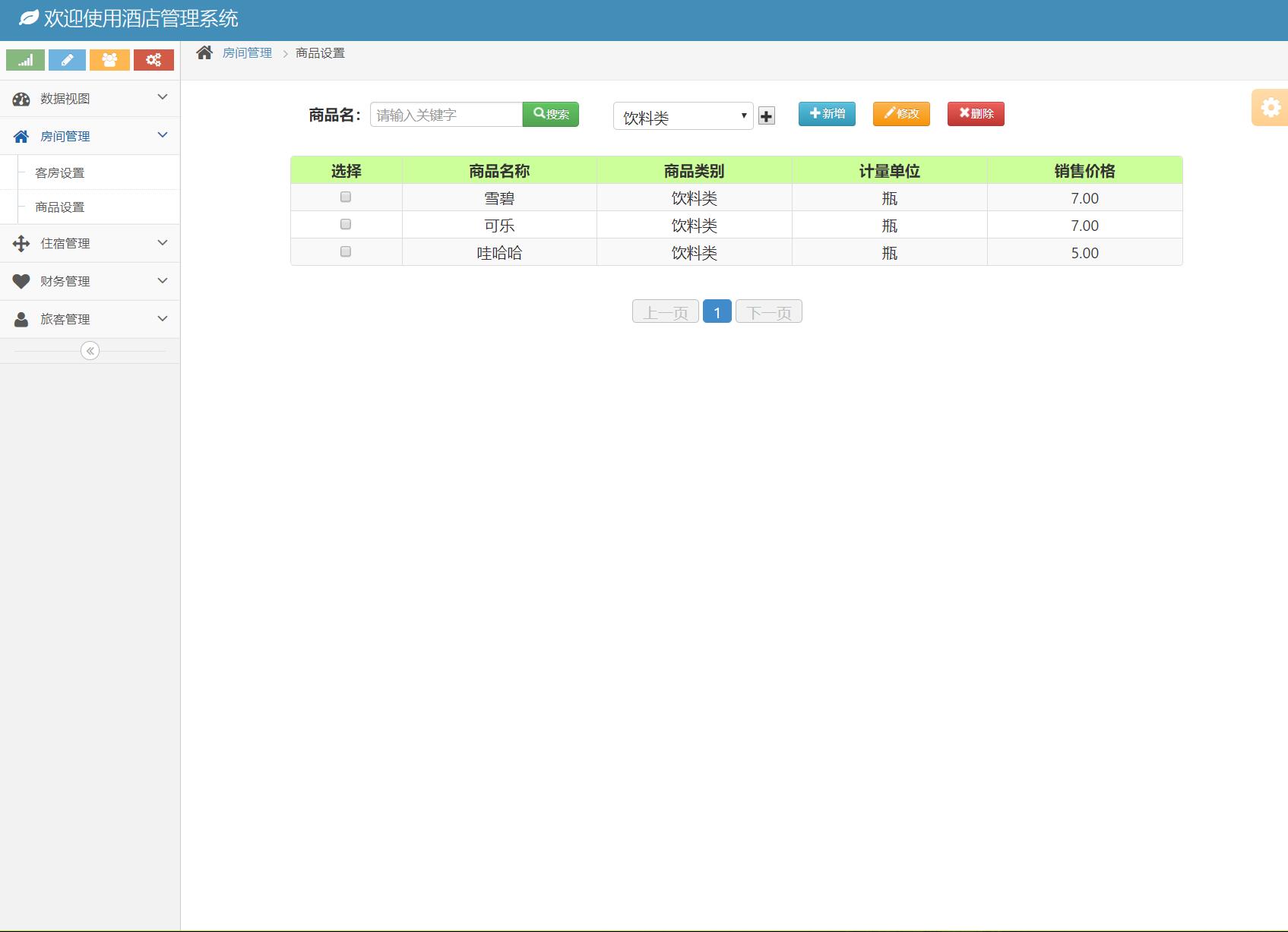Click the home icon in breadcrumb
Viewport: 1288px width, 932px height.
pyautogui.click(x=204, y=52)
